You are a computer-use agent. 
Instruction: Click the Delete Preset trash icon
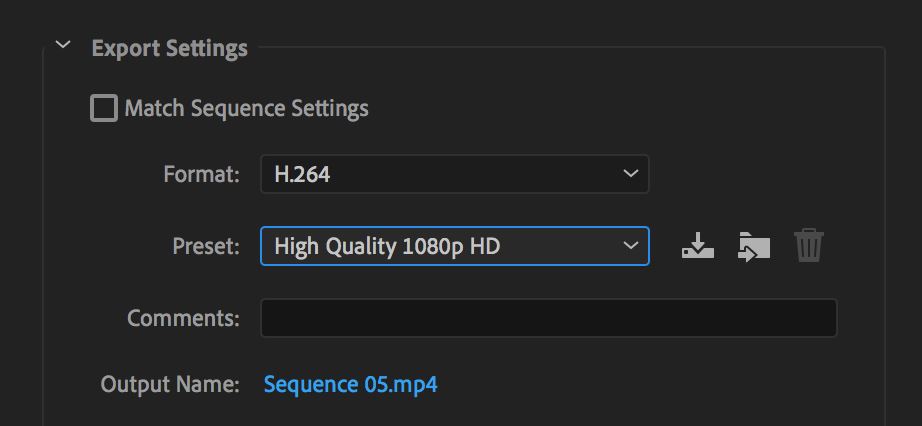click(x=808, y=245)
